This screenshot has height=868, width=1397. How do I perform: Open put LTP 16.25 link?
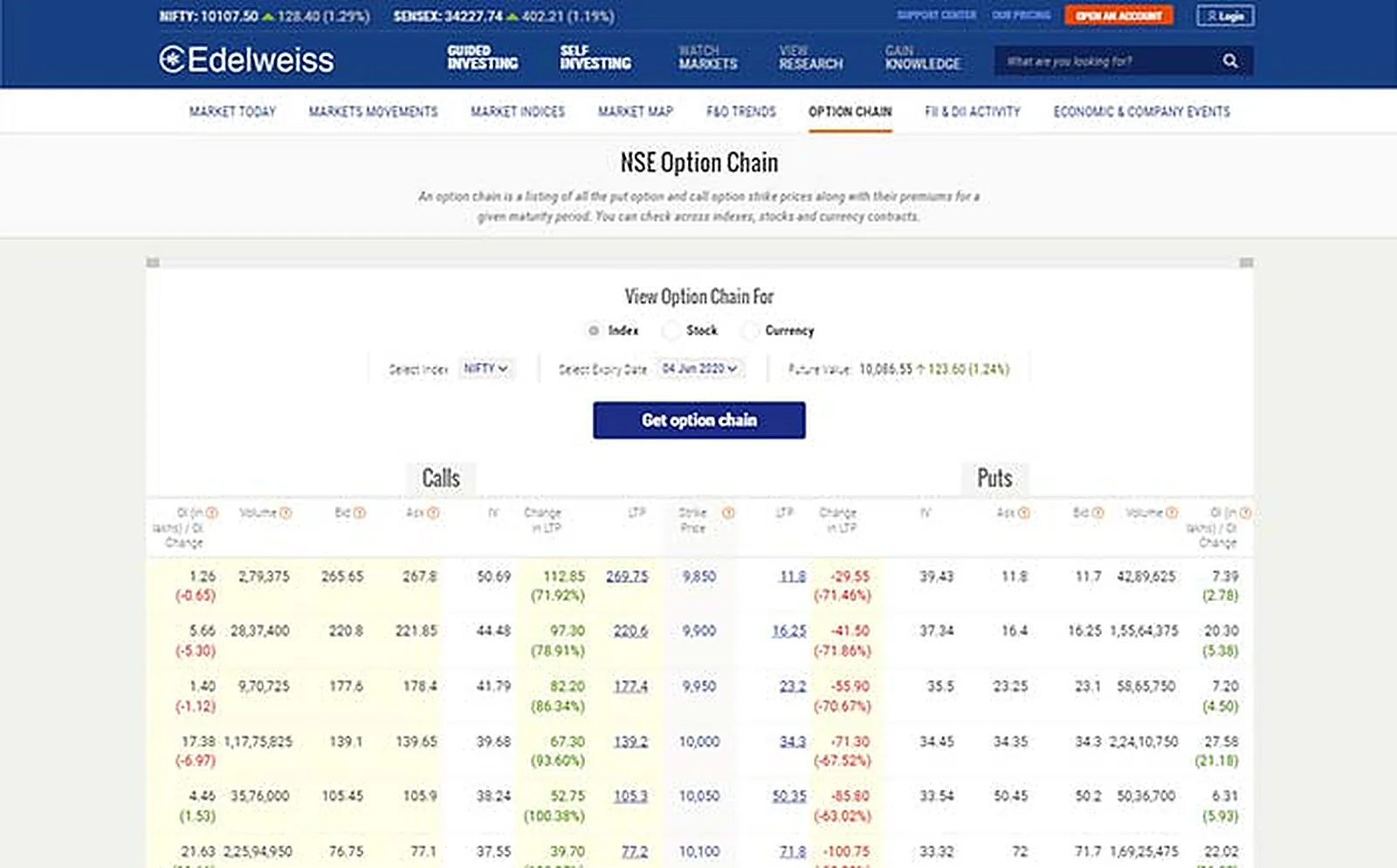[789, 630]
